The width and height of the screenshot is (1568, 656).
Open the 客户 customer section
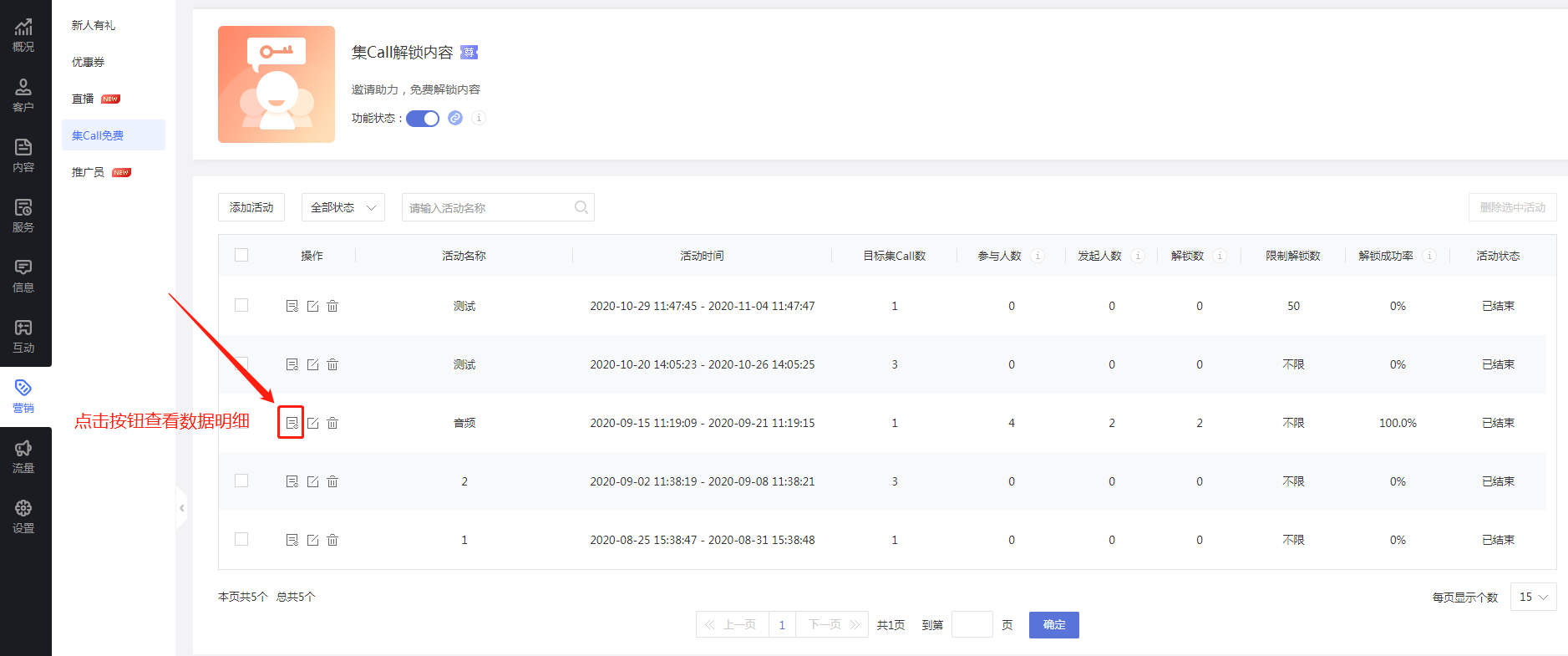coord(23,96)
